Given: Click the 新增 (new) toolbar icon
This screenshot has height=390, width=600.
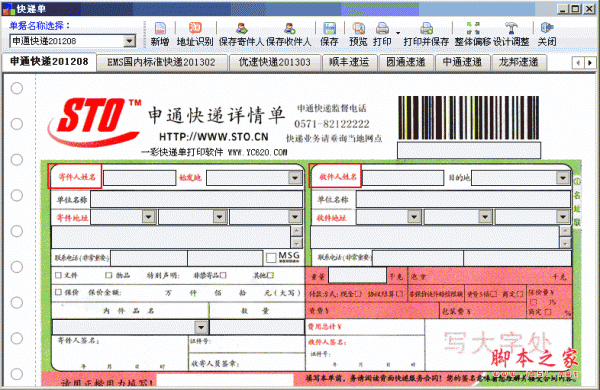Looking at the screenshot, I should [x=160, y=28].
